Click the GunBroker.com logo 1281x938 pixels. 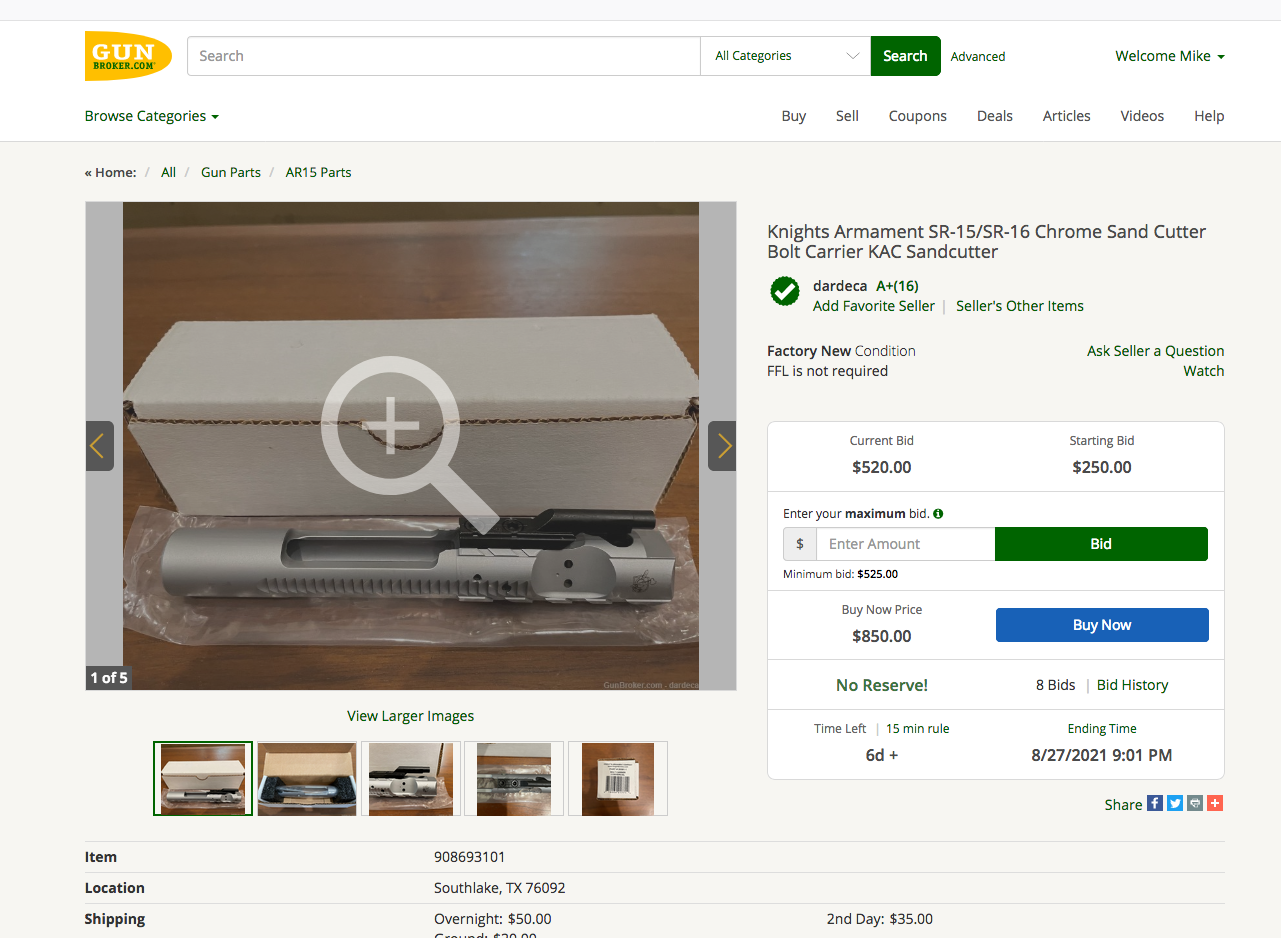pos(128,56)
